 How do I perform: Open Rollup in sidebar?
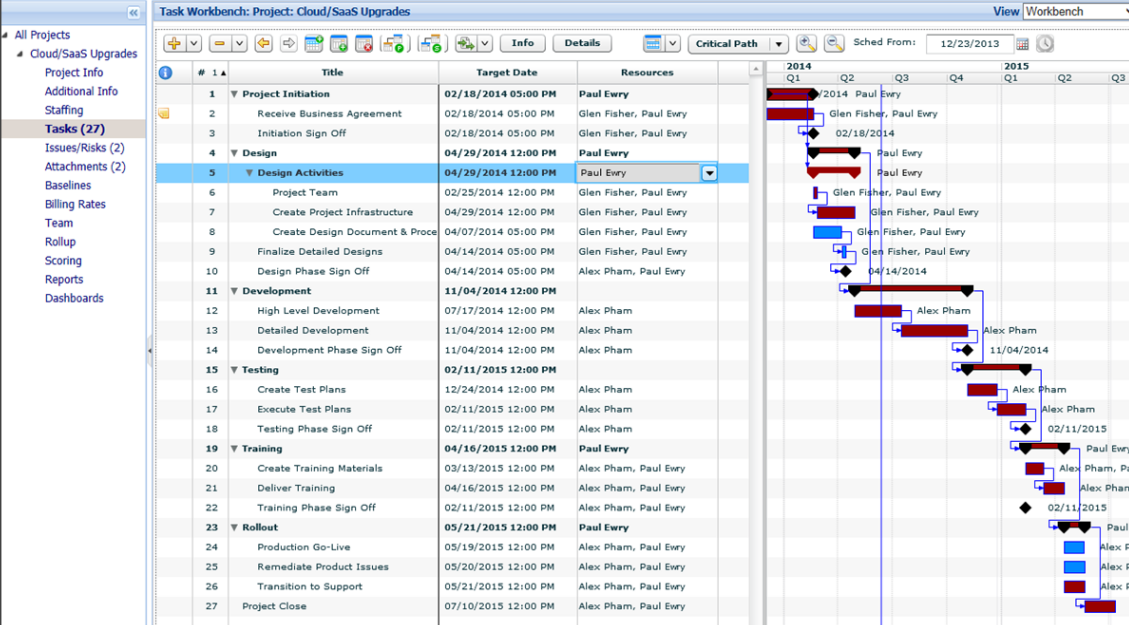(60, 241)
